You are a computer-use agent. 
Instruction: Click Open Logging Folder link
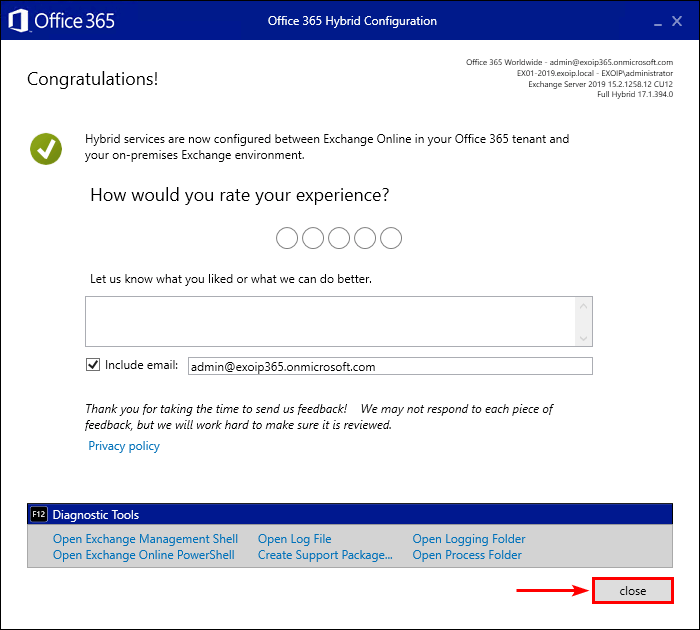(469, 539)
